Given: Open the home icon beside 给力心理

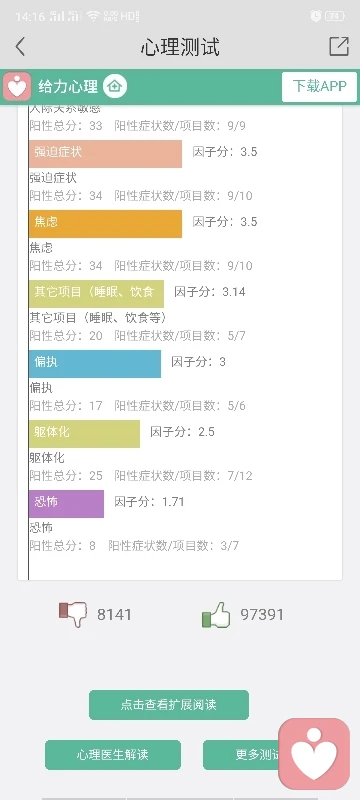Looking at the screenshot, I should tap(115, 86).
